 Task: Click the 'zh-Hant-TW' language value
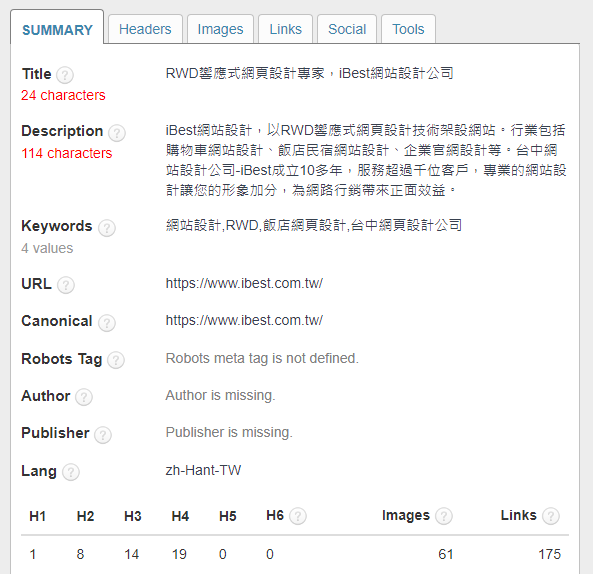tap(203, 470)
